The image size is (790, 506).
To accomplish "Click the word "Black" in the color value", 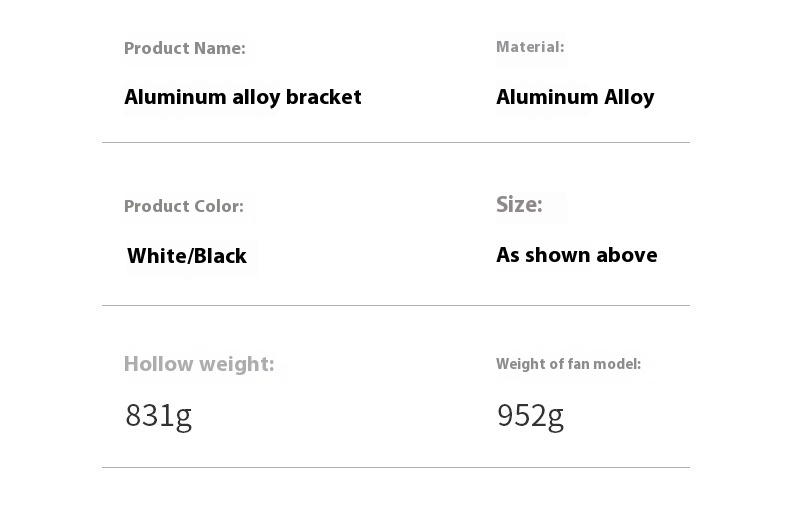I will click(x=221, y=256).
